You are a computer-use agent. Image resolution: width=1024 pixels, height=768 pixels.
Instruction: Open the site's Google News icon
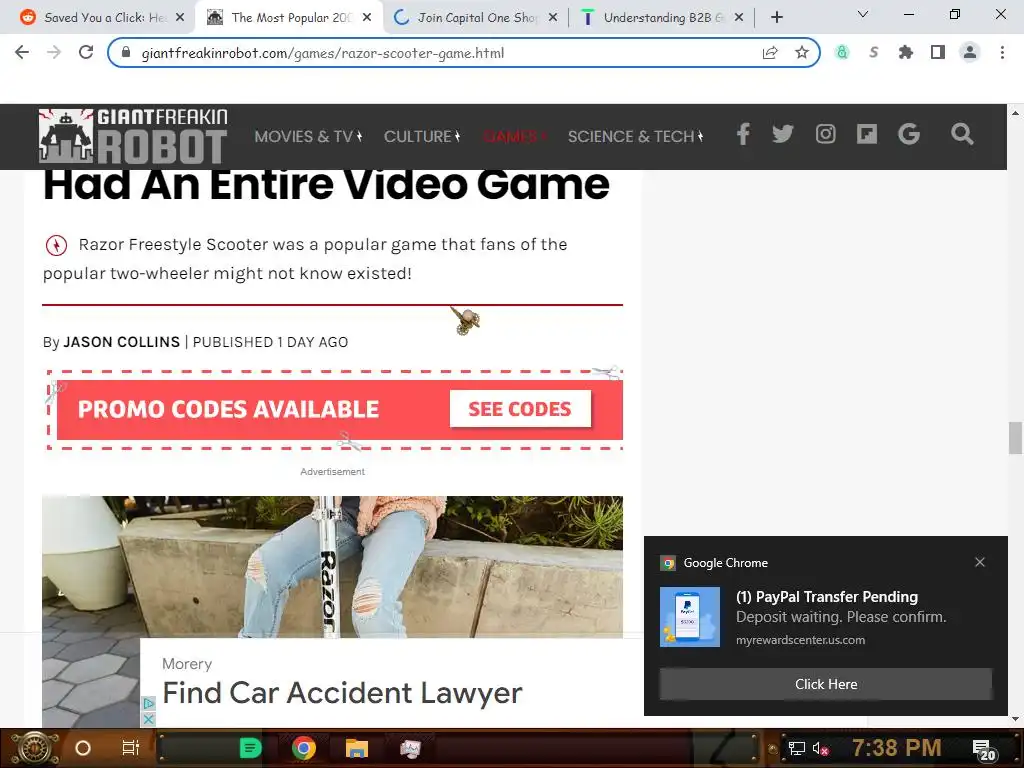(x=908, y=135)
